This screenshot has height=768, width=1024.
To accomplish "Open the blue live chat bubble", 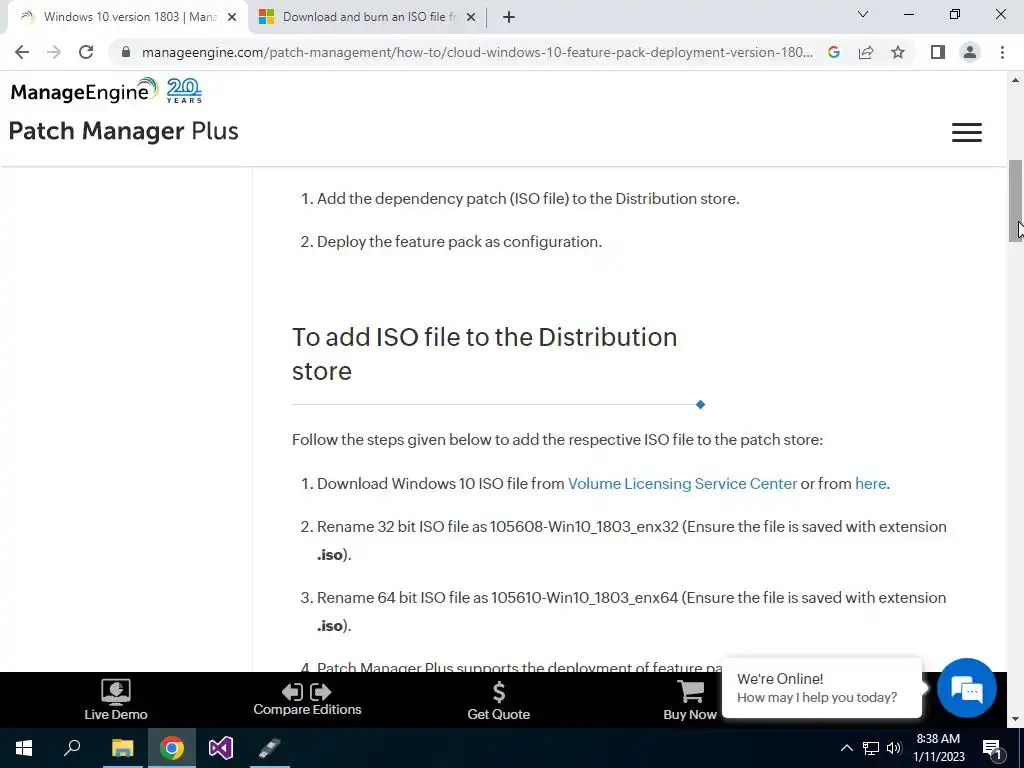I will [967, 688].
